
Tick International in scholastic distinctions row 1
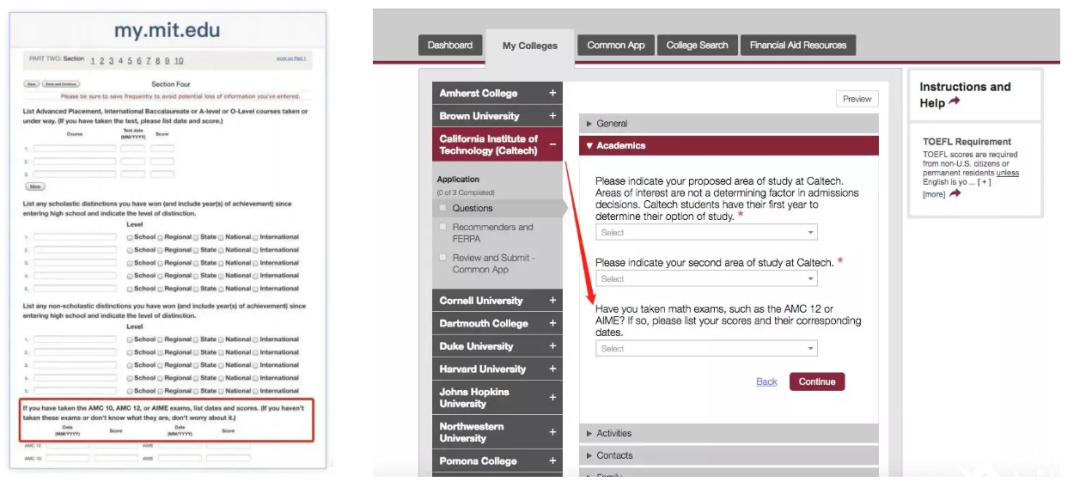pos(255,237)
